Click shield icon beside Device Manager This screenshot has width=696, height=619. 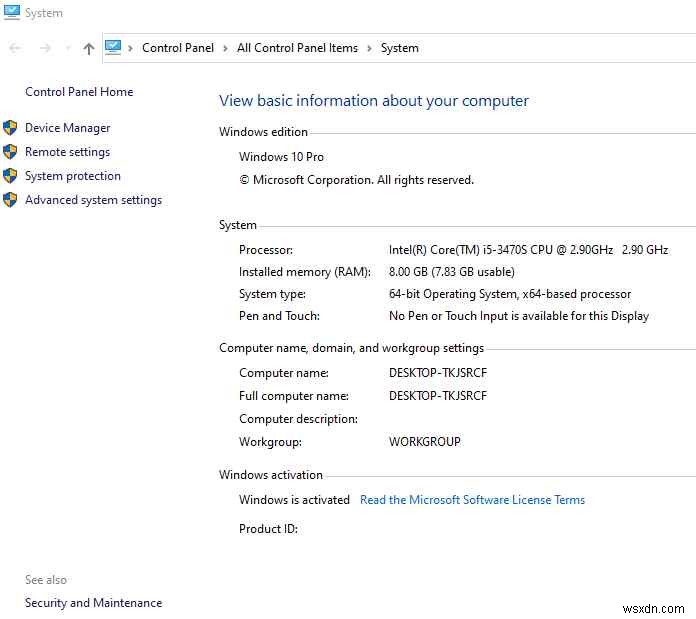coord(10,128)
